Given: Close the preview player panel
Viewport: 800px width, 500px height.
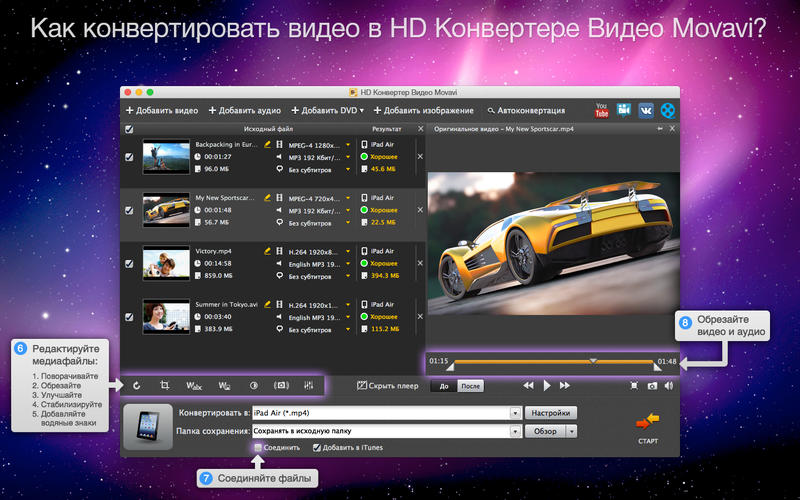Looking at the screenshot, I should tap(672, 129).
